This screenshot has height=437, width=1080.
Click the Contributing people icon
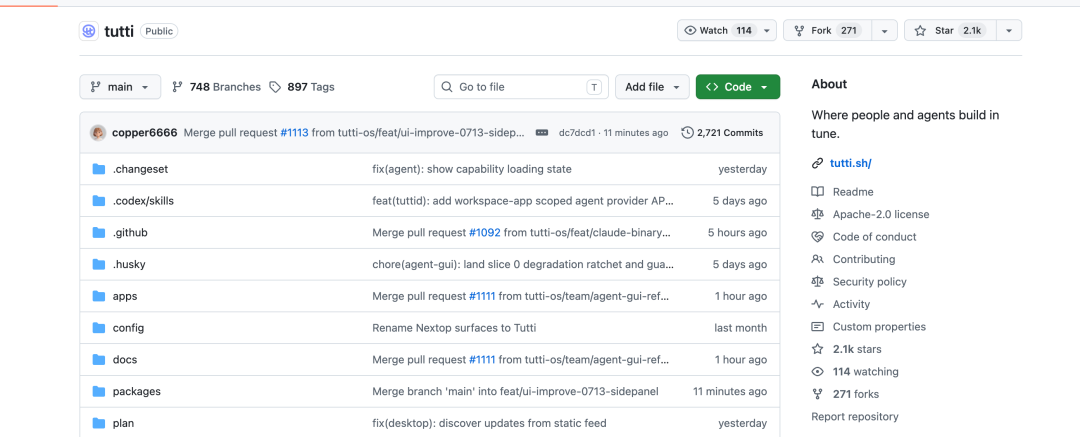click(818, 259)
